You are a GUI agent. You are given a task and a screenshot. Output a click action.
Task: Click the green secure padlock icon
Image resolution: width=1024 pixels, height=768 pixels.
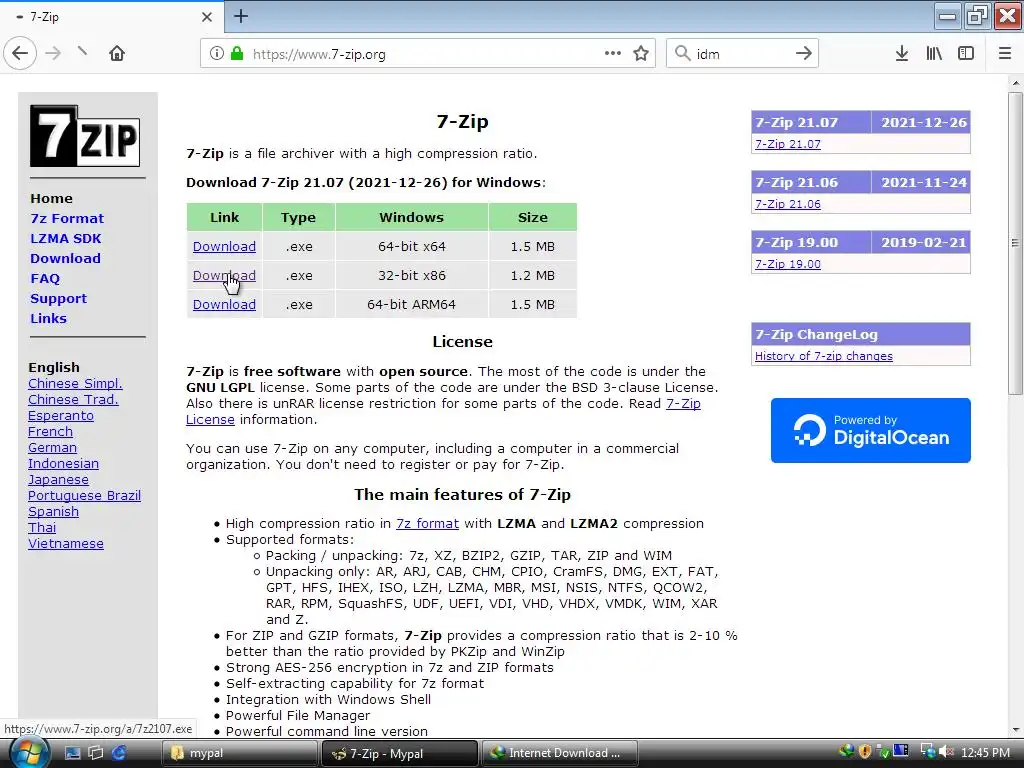point(236,54)
